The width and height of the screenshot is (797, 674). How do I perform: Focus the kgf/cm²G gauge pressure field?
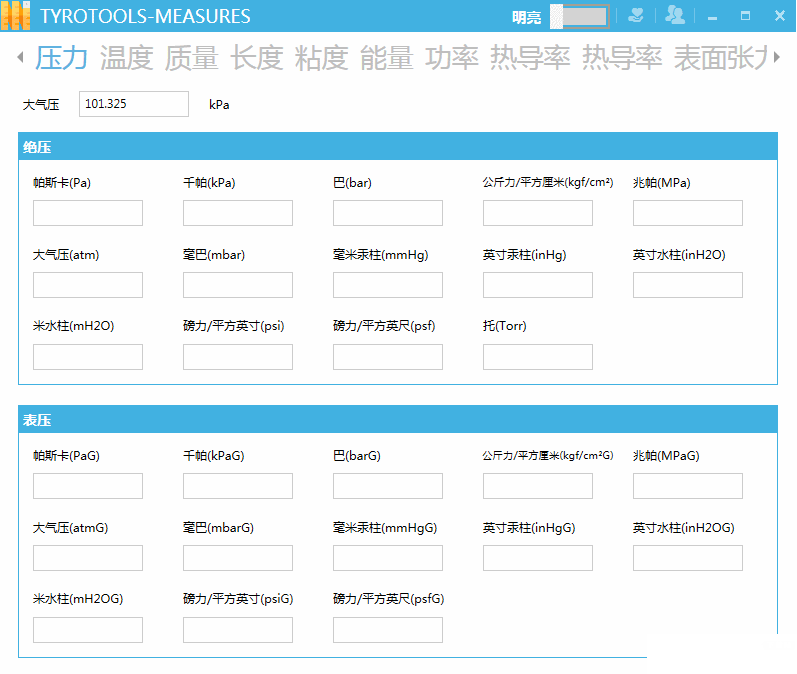tap(538, 486)
